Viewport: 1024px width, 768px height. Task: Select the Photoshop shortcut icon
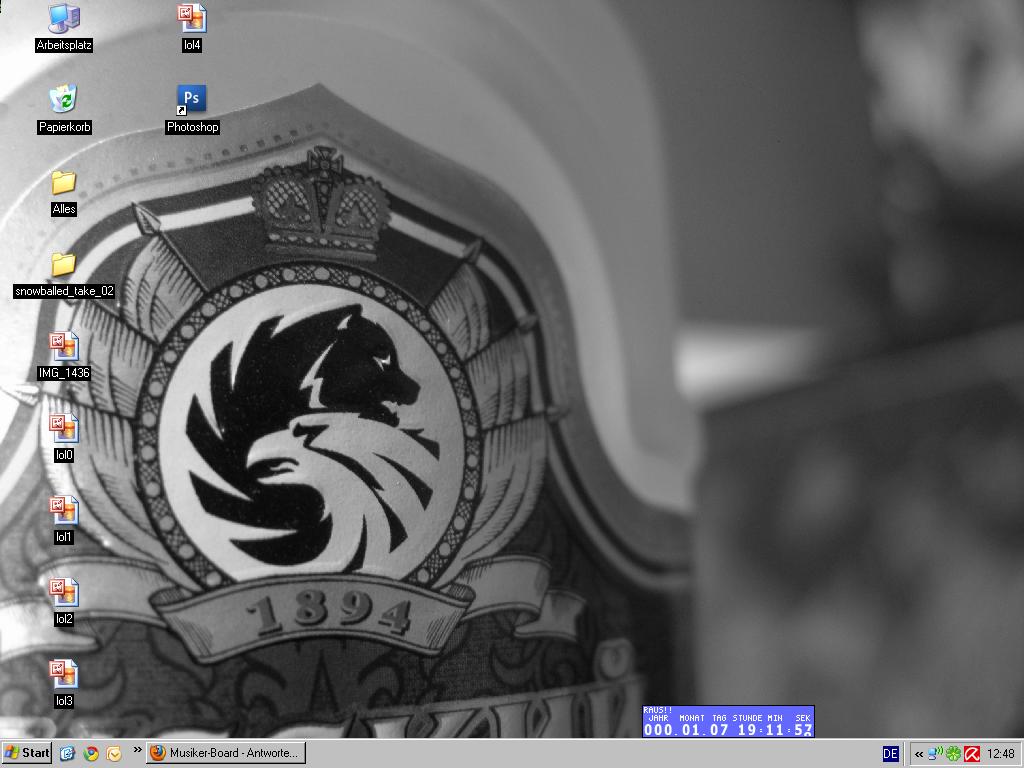[x=192, y=109]
